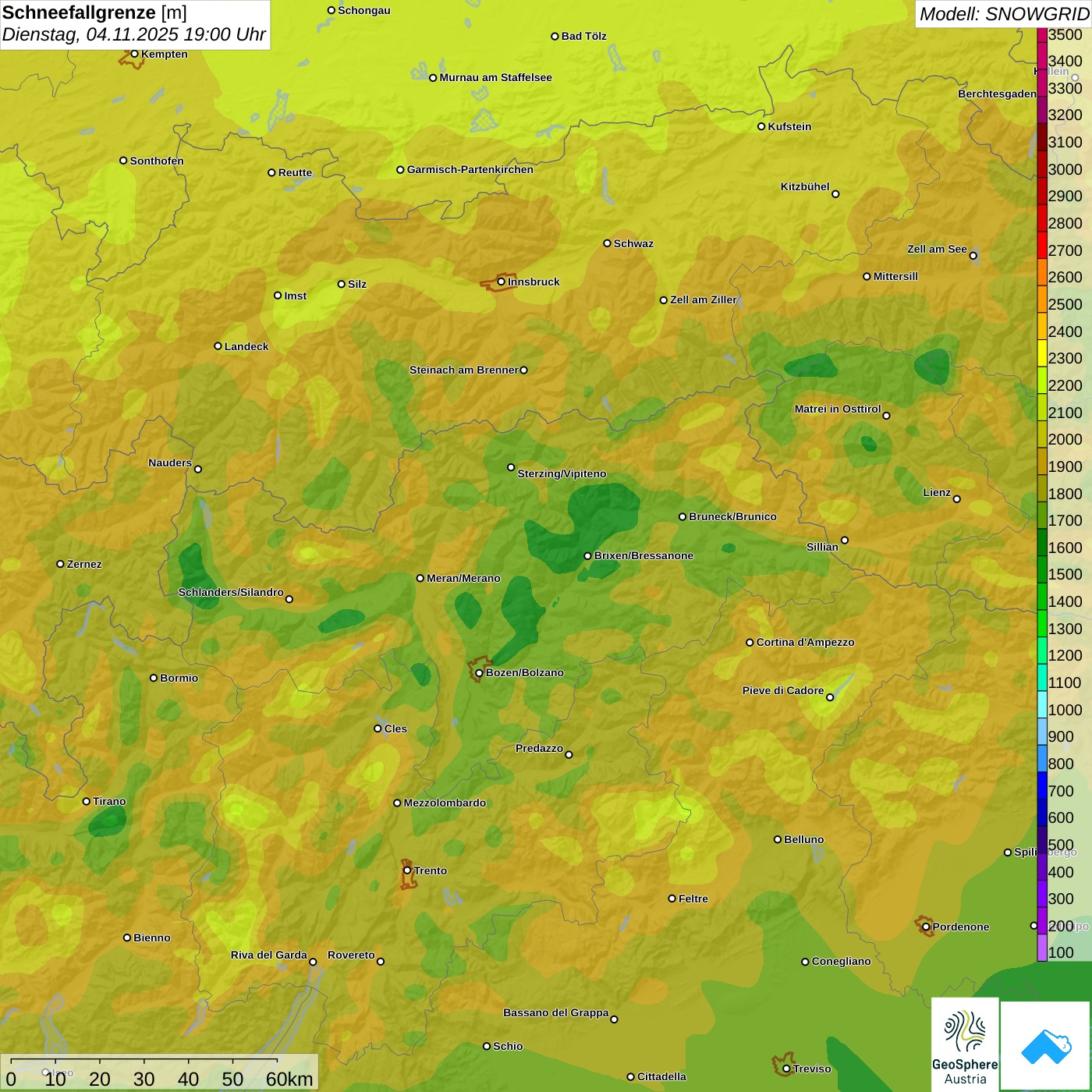Screen dimensions: 1092x1092
Task: Click the Rovereto label
Action: pyautogui.click(x=351, y=955)
